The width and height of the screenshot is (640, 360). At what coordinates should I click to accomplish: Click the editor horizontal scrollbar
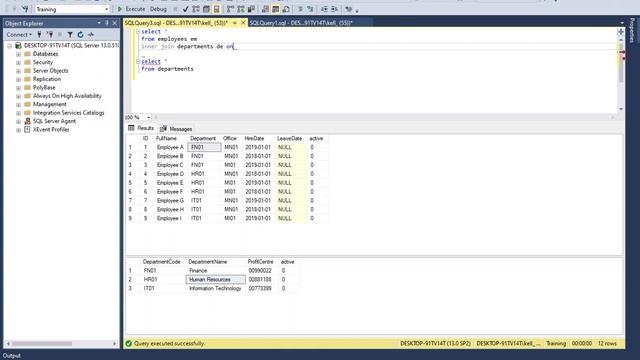coord(384,117)
